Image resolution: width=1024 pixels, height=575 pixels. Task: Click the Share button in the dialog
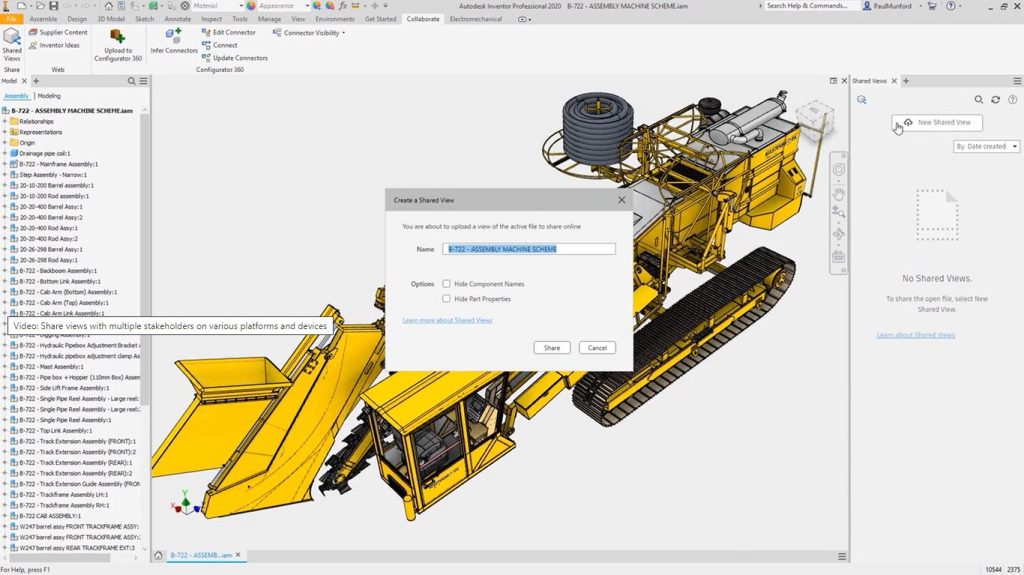point(552,348)
